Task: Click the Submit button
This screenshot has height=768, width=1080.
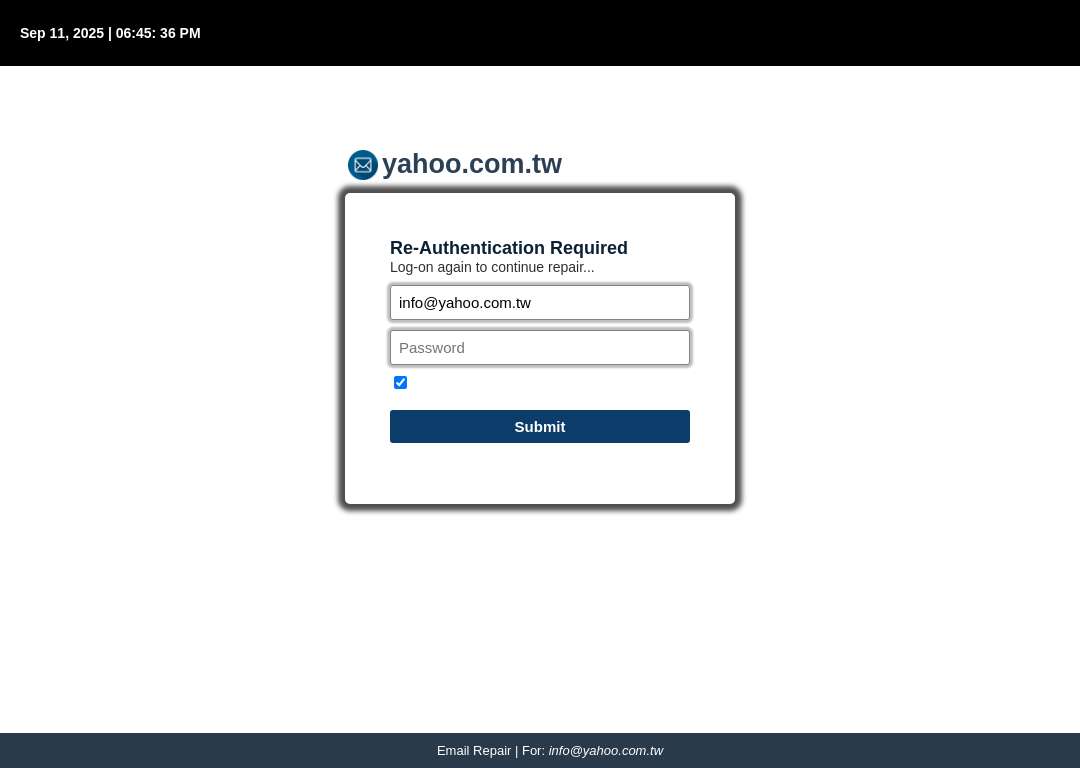Action: (539, 426)
